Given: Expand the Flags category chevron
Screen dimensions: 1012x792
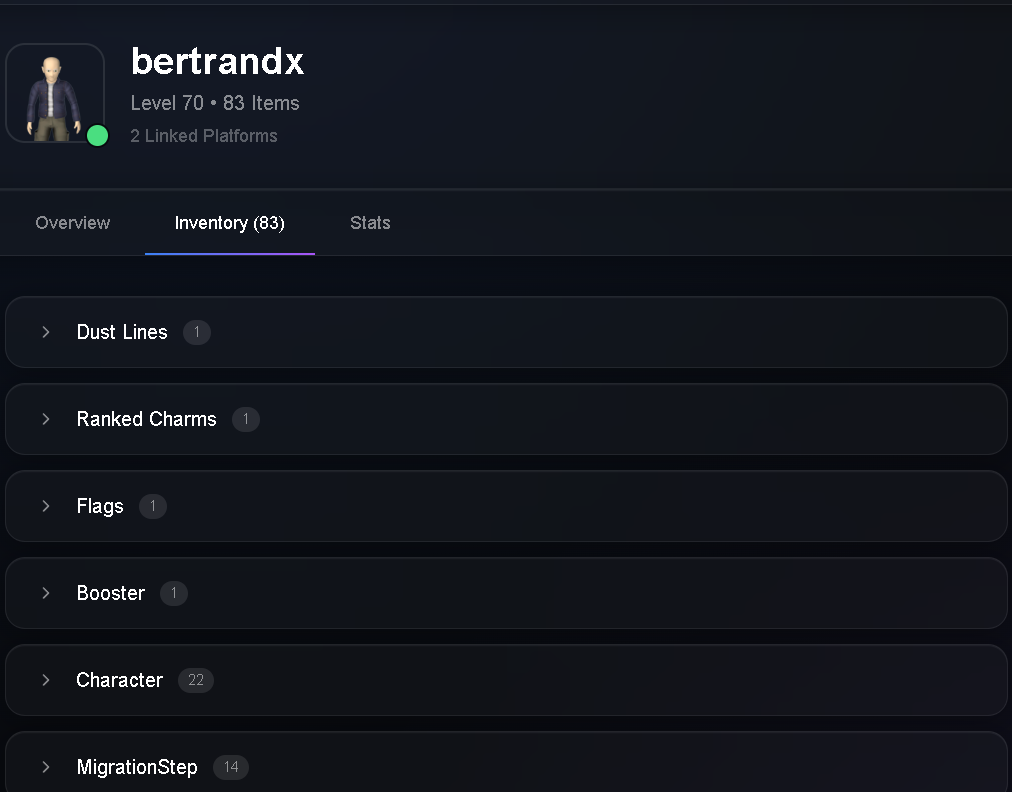Looking at the screenshot, I should (46, 506).
